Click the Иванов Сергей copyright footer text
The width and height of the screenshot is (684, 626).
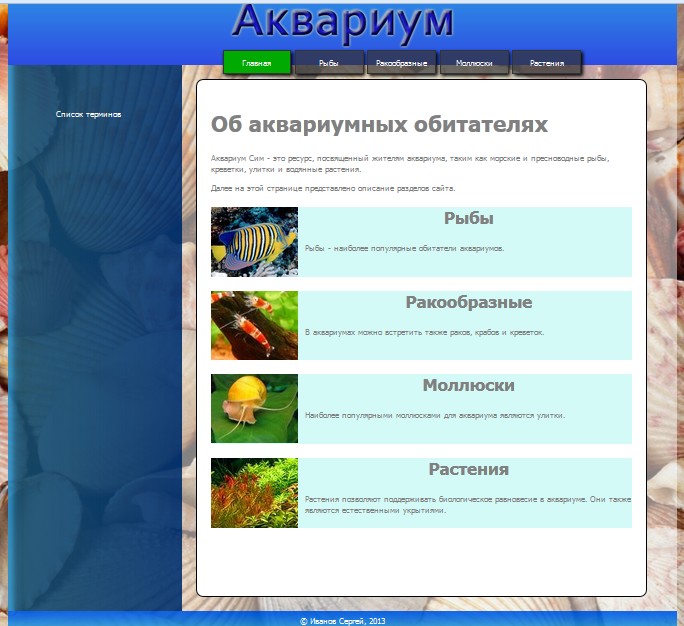click(342, 620)
